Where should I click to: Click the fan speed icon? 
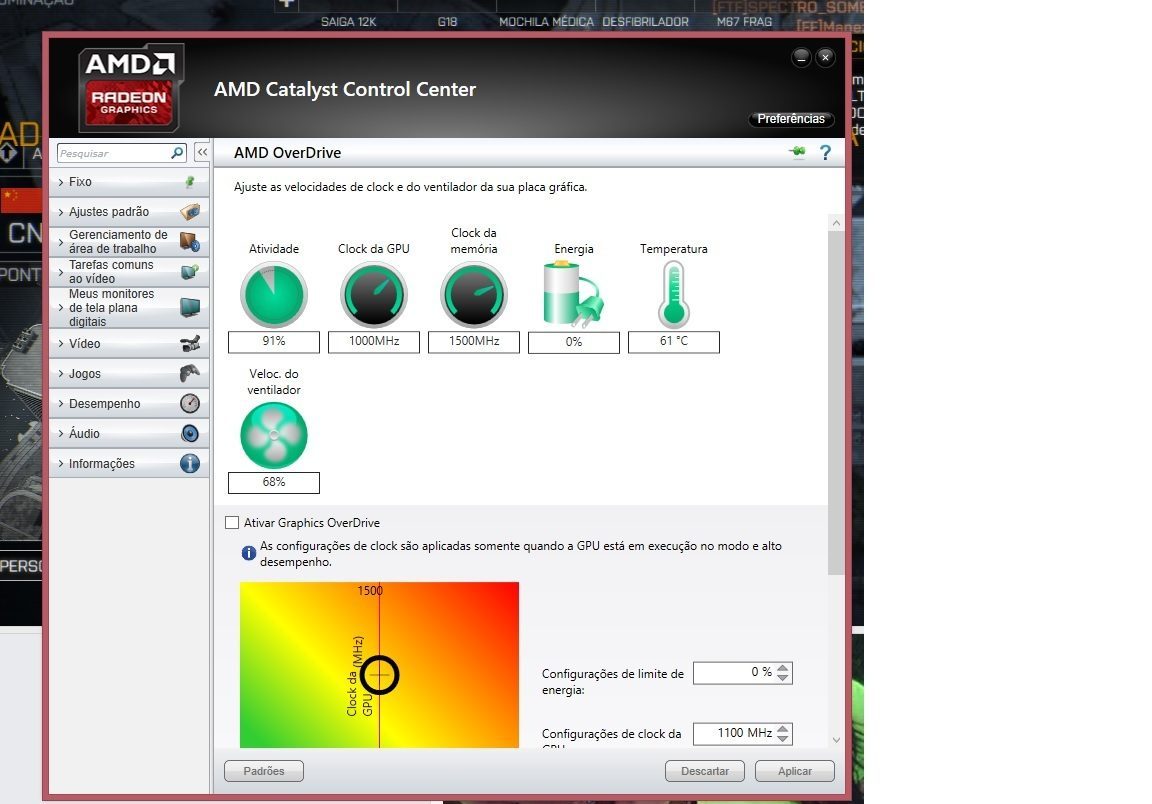[273, 435]
